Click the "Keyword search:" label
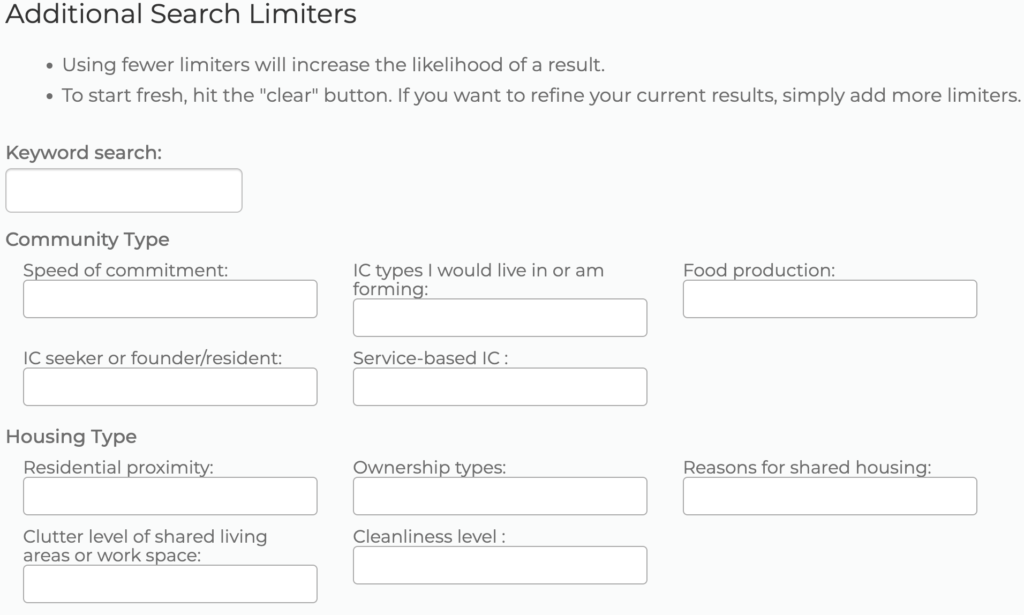Image resolution: width=1024 pixels, height=615 pixels. click(84, 153)
